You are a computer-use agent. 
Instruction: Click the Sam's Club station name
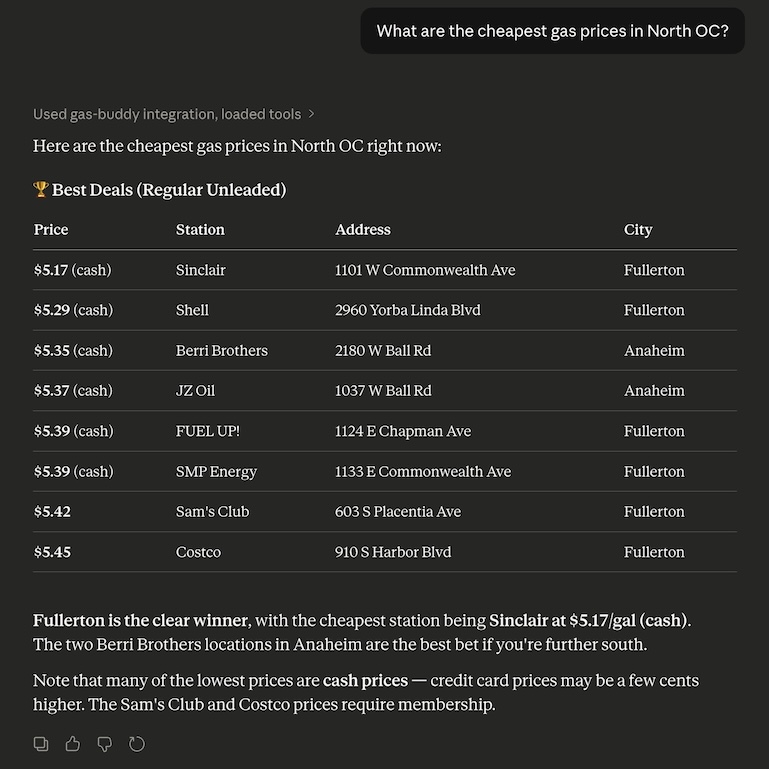pyautogui.click(x=212, y=512)
